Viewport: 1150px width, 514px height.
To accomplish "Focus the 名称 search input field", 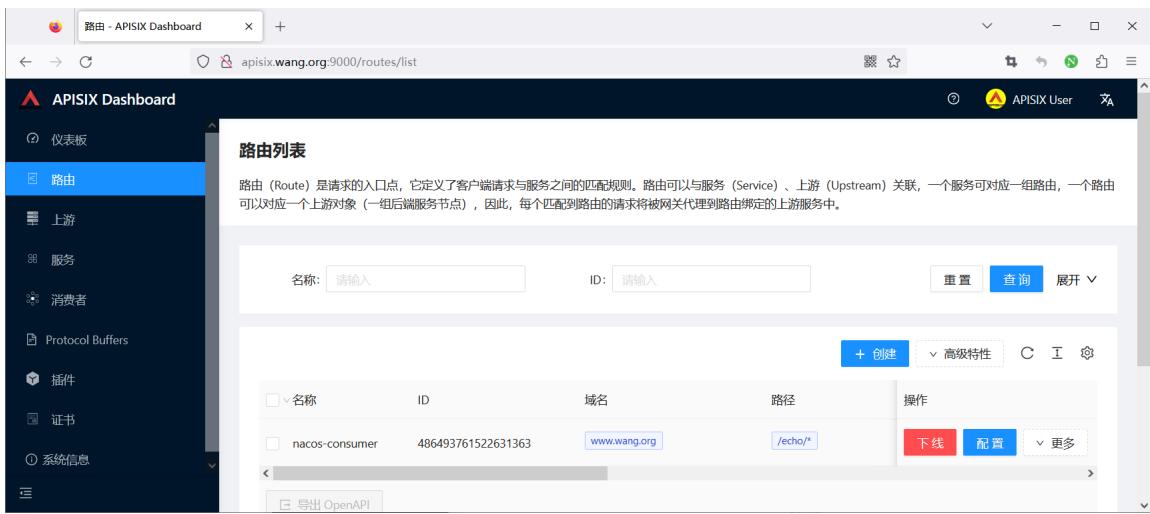I will point(425,279).
